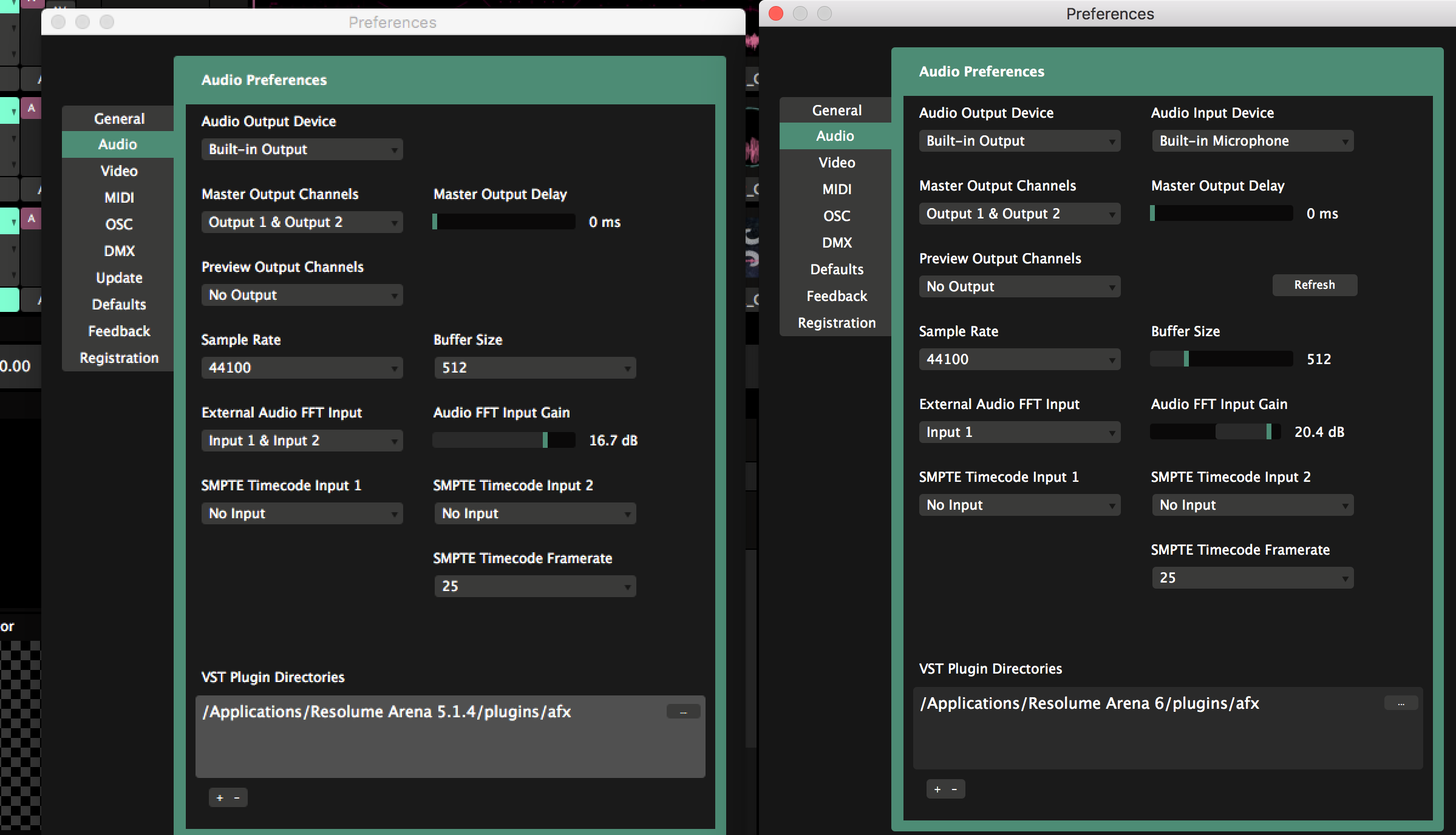The image size is (1456, 835).
Task: Select the /Applications/Resolume Arena 5.1.4/plugins/afx directory entry
Action: [x=387, y=712]
